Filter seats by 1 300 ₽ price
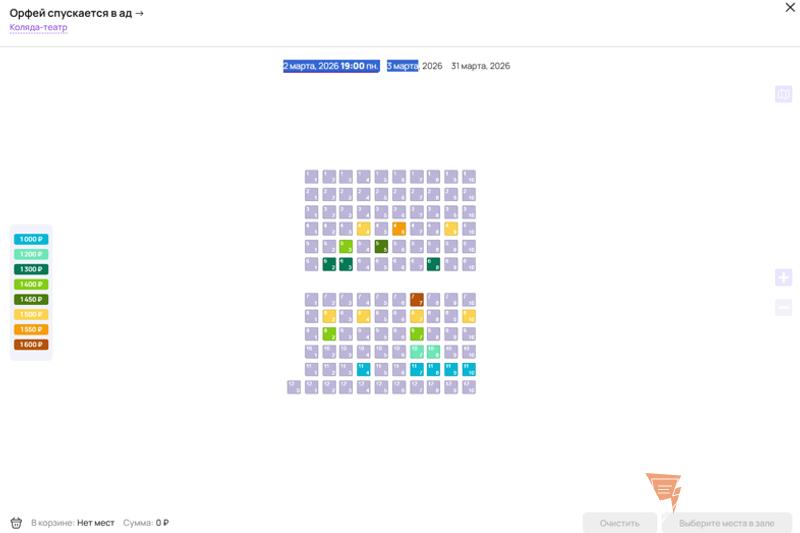Image resolution: width=800 pixels, height=533 pixels. tap(31, 269)
